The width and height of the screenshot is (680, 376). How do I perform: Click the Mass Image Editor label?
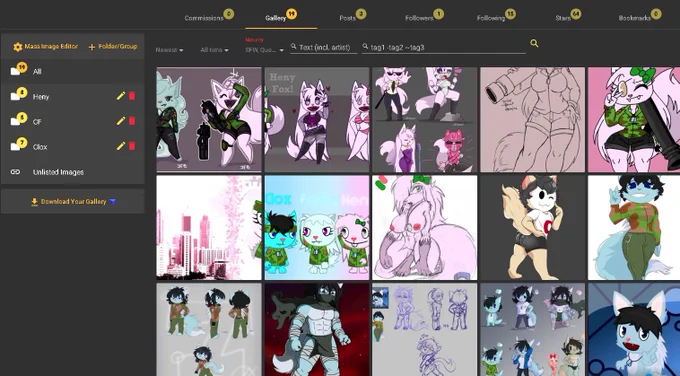click(x=51, y=46)
